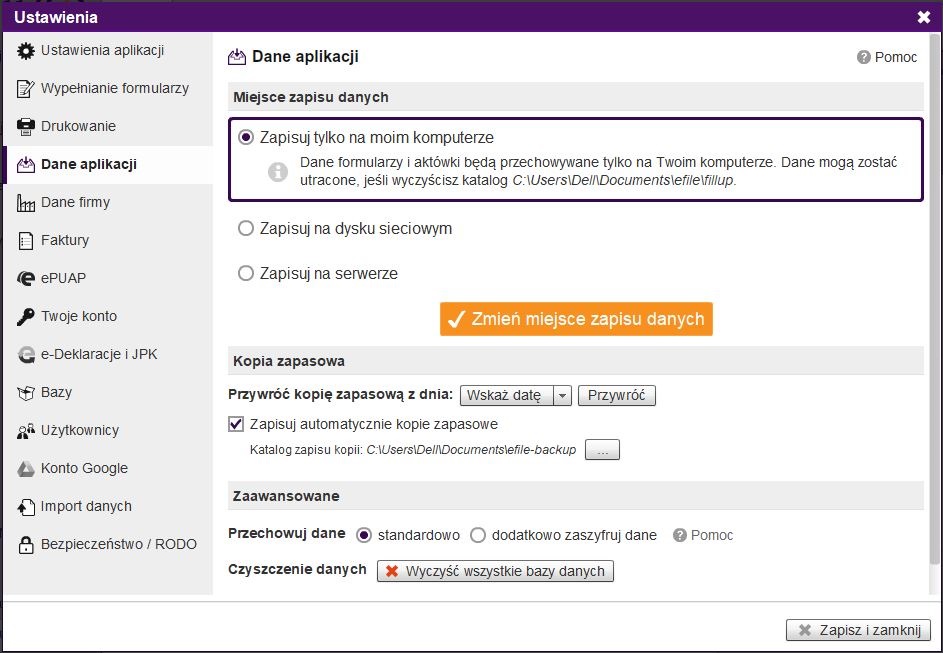Click the efile-backup path text
Image resolution: width=943 pixels, height=653 pixels.
click(x=472, y=450)
